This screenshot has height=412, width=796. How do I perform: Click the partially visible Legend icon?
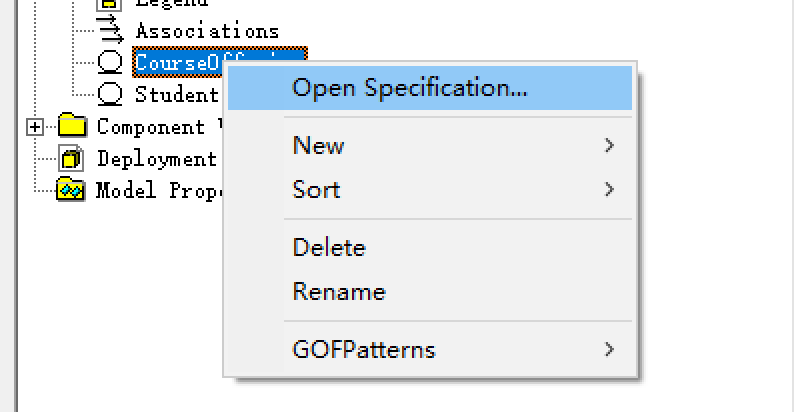point(111,4)
